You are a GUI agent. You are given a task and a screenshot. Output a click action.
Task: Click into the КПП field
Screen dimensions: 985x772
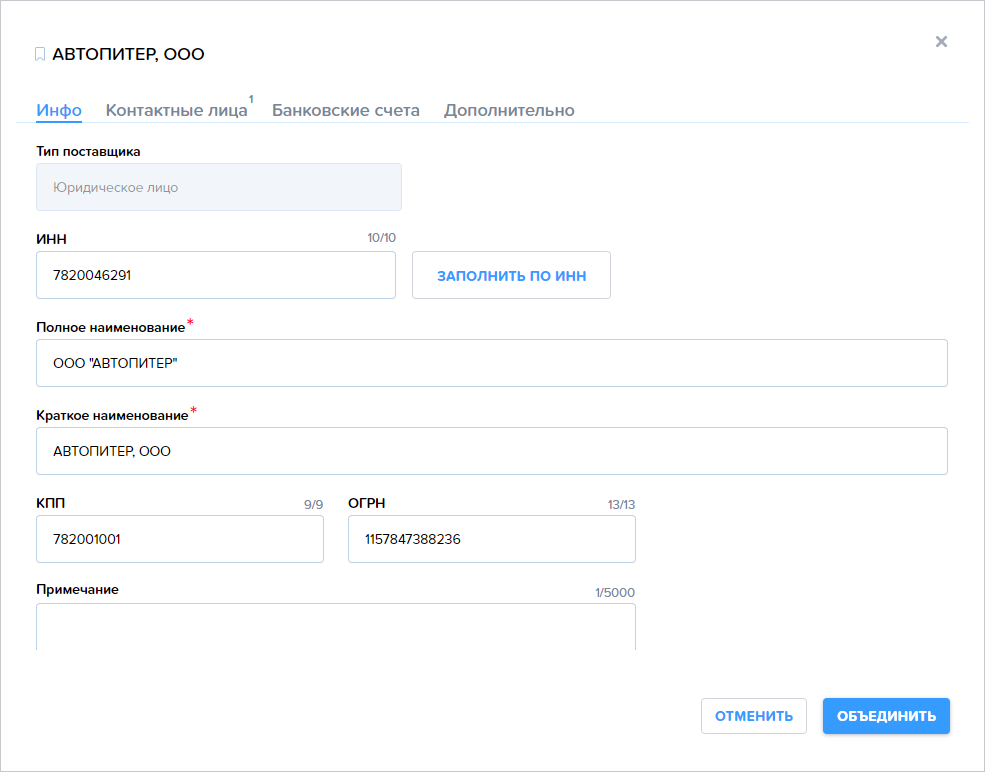click(x=180, y=539)
